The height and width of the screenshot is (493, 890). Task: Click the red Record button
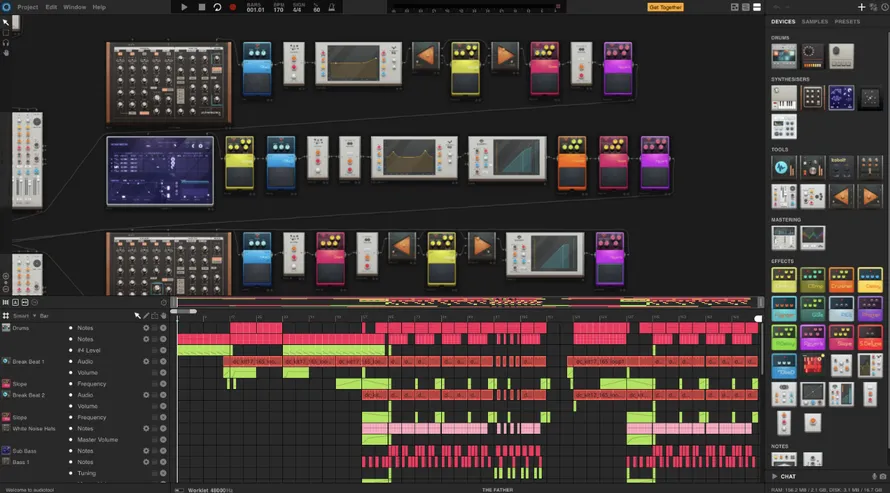pyautogui.click(x=233, y=7)
